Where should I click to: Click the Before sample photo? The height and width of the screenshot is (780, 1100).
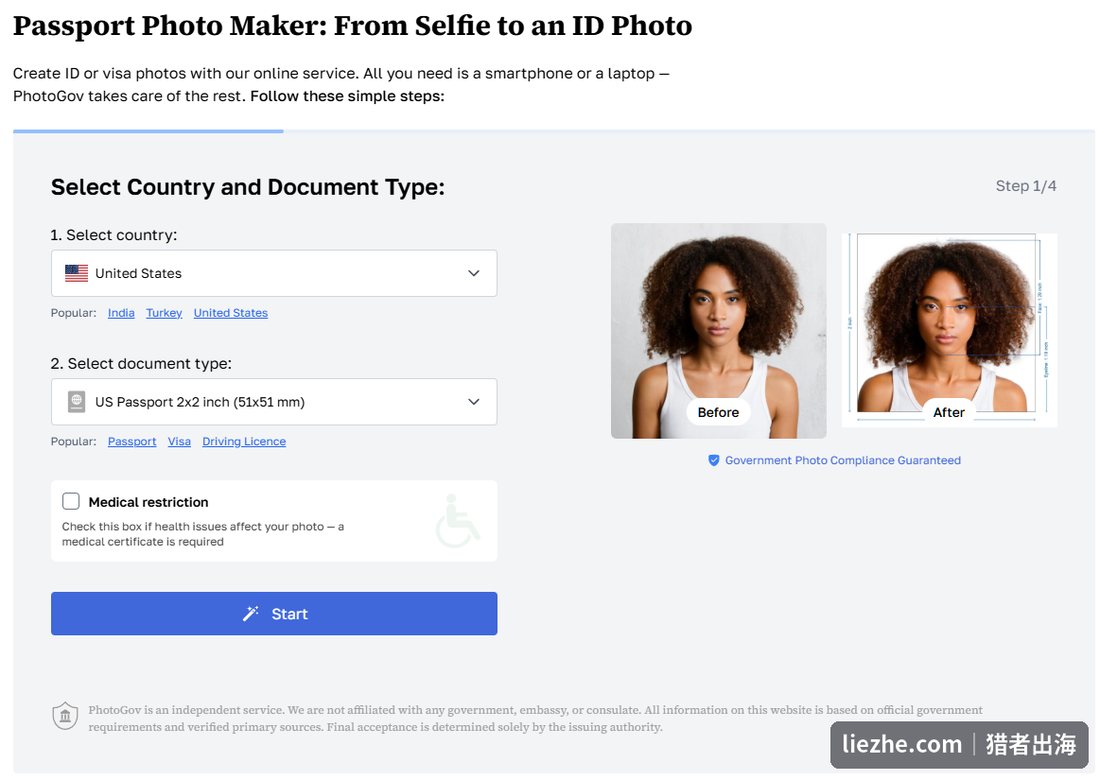click(718, 331)
